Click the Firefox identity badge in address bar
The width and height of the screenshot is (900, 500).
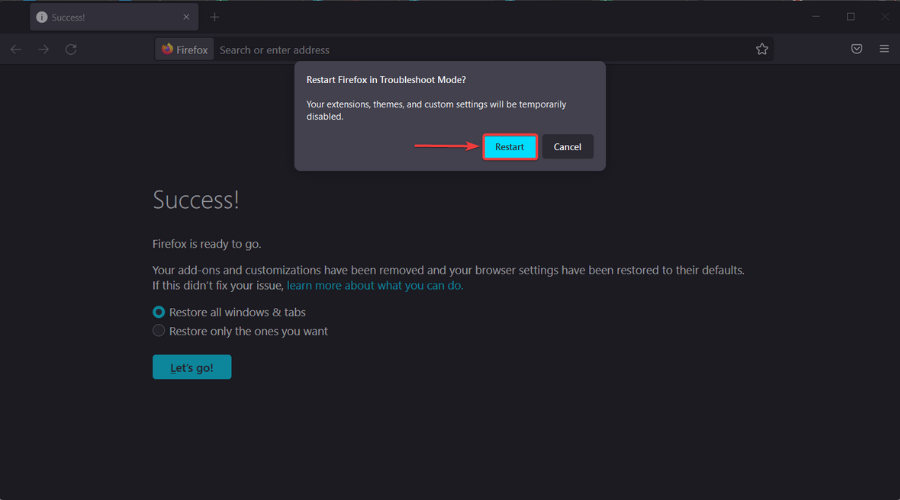pos(185,49)
